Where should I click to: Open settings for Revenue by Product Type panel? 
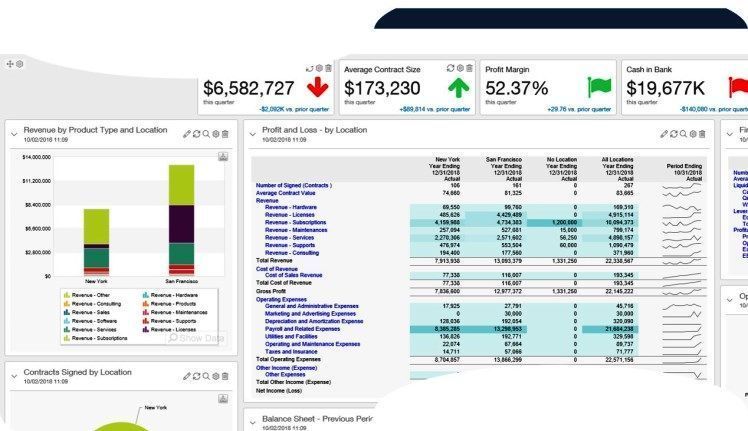[216, 134]
